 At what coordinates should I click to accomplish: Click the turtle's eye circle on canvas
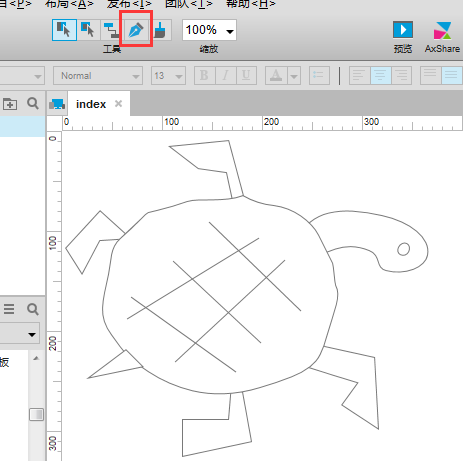(x=403, y=249)
